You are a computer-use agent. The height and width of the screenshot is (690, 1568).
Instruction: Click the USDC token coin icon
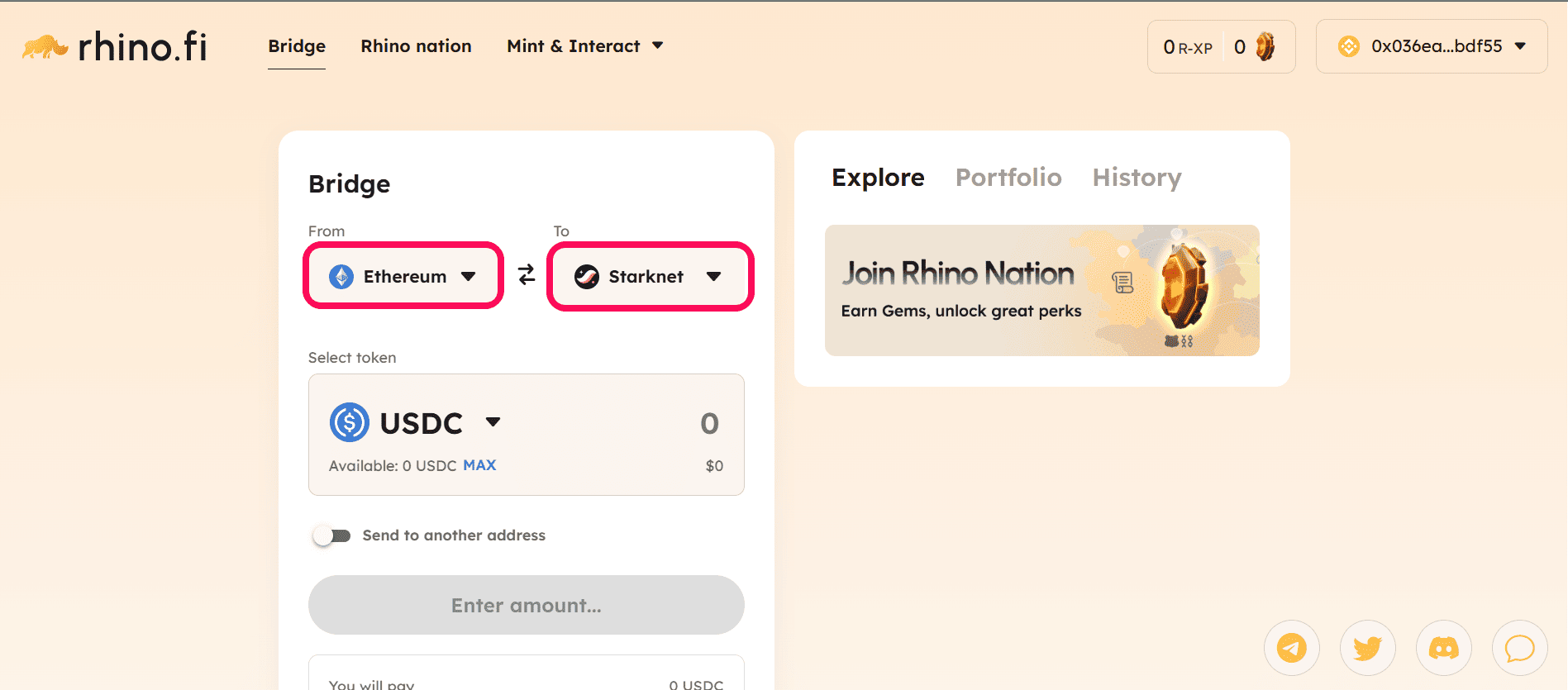(350, 422)
